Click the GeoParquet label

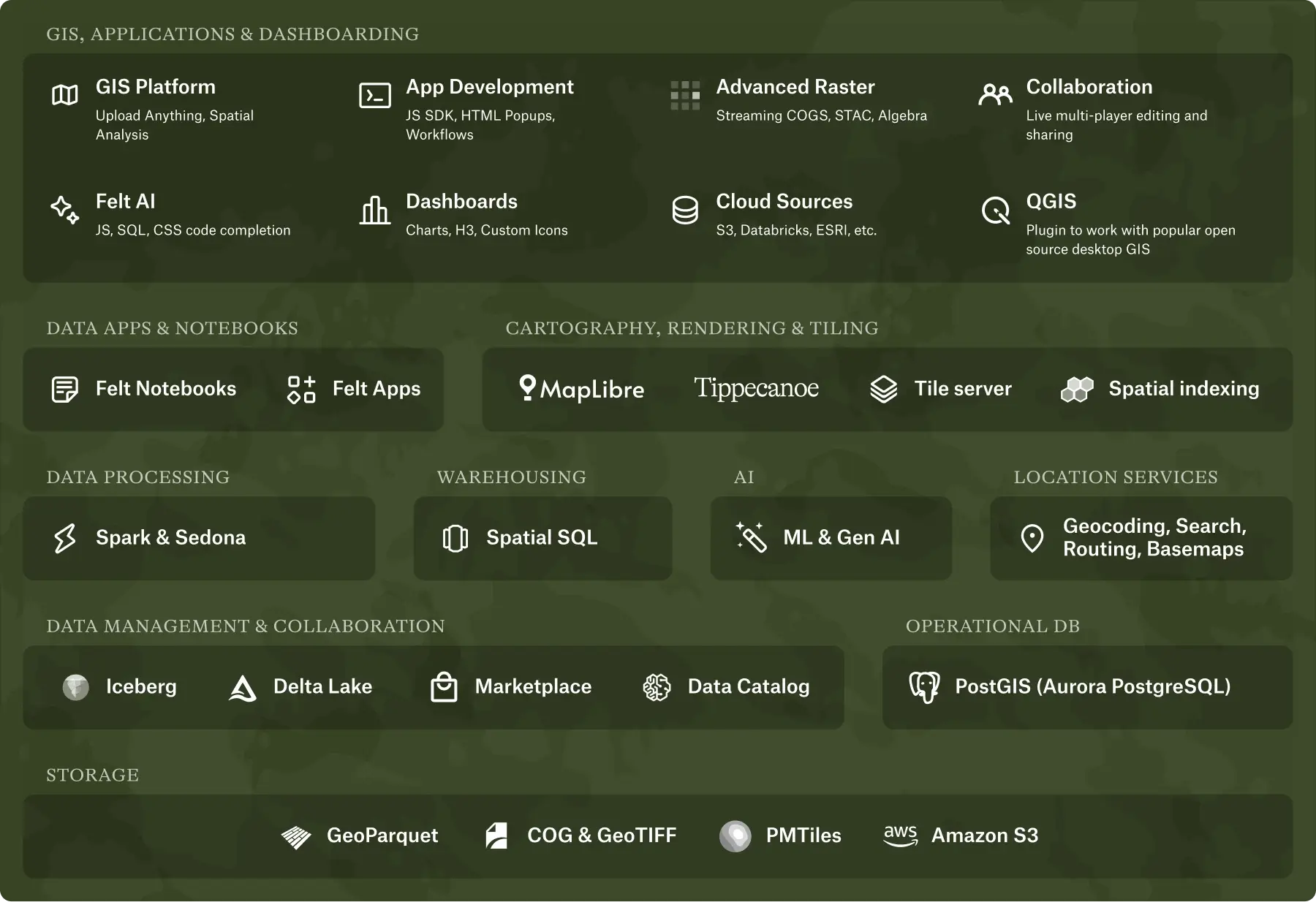point(382,835)
